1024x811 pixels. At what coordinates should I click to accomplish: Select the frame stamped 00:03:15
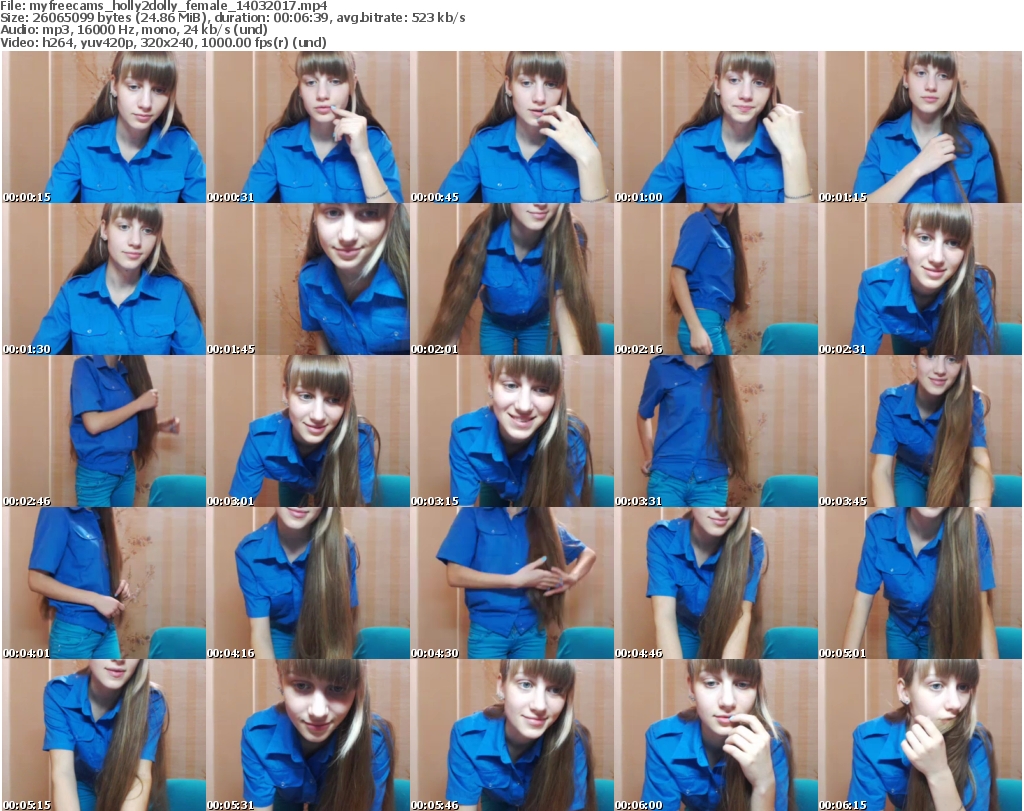coord(512,432)
